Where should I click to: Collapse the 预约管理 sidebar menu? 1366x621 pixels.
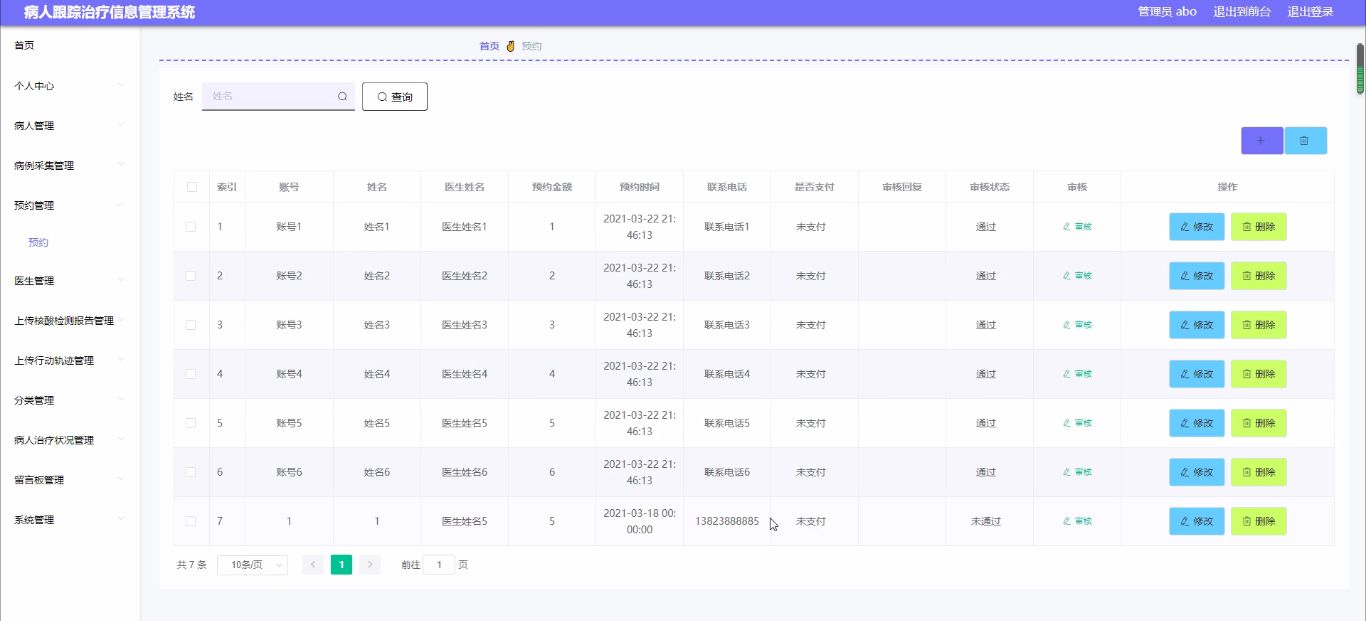point(70,206)
